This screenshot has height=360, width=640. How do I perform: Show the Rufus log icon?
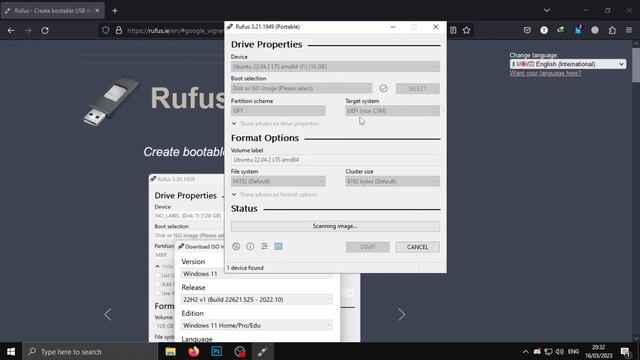[279, 247]
